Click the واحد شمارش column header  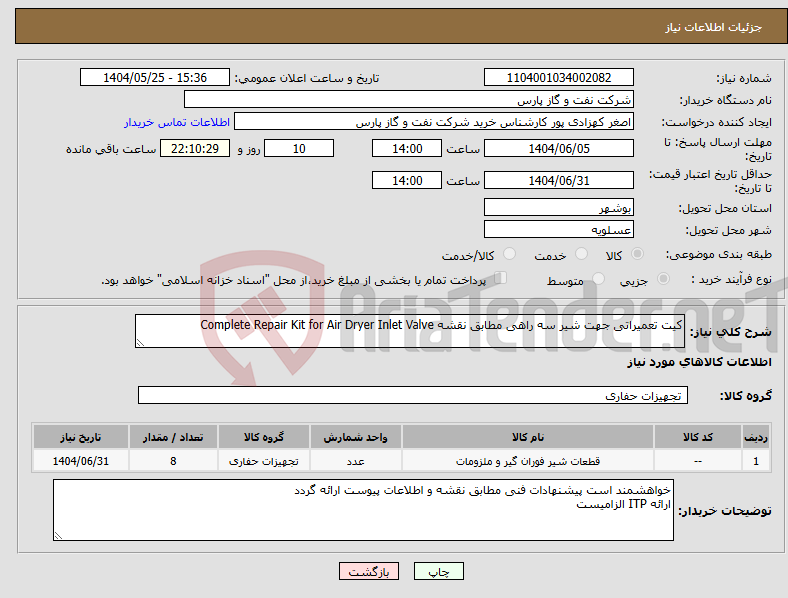[355, 437]
